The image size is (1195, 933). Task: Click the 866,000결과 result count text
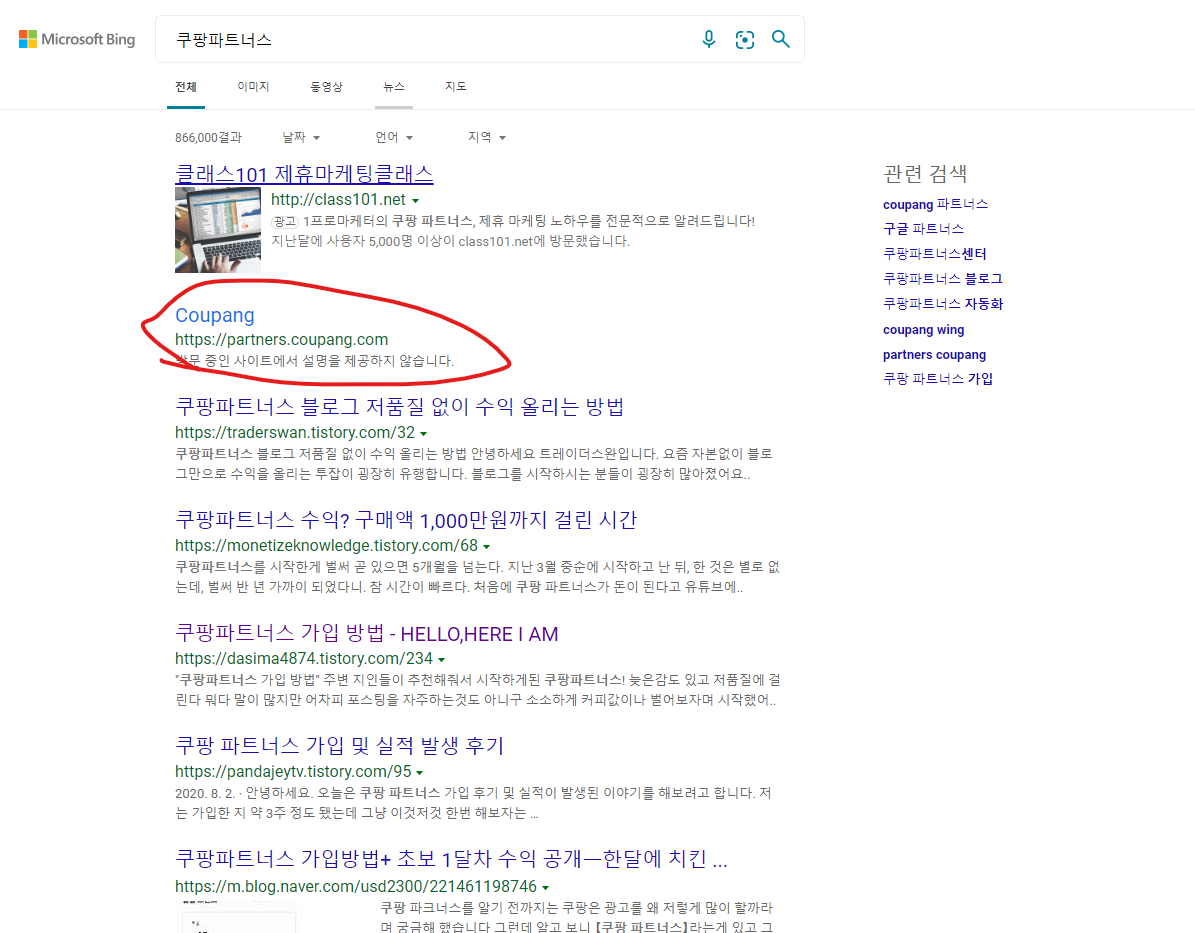pos(208,137)
